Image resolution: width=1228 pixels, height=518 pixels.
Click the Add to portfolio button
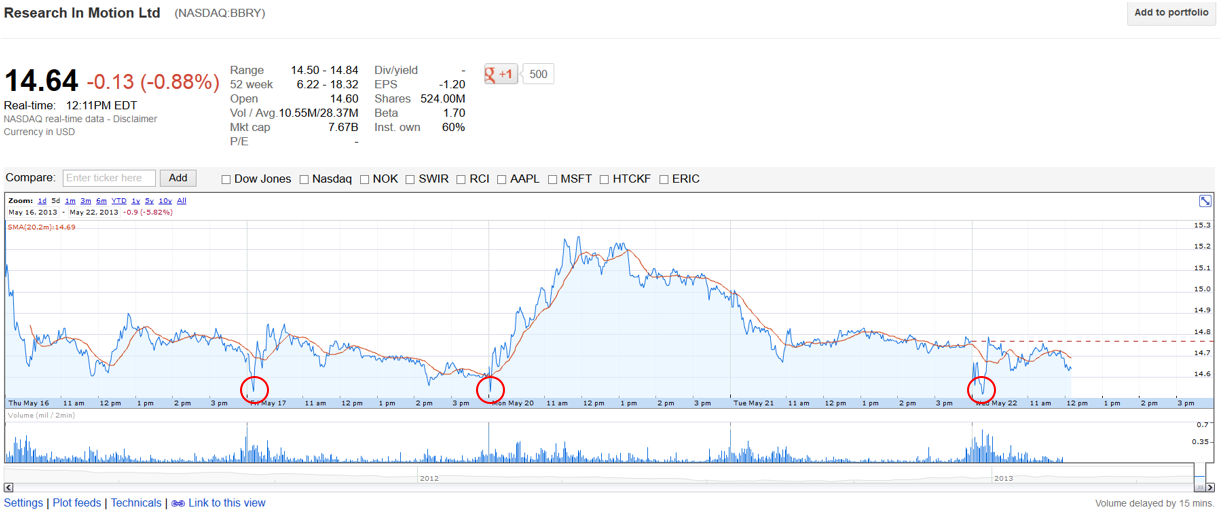[1171, 13]
